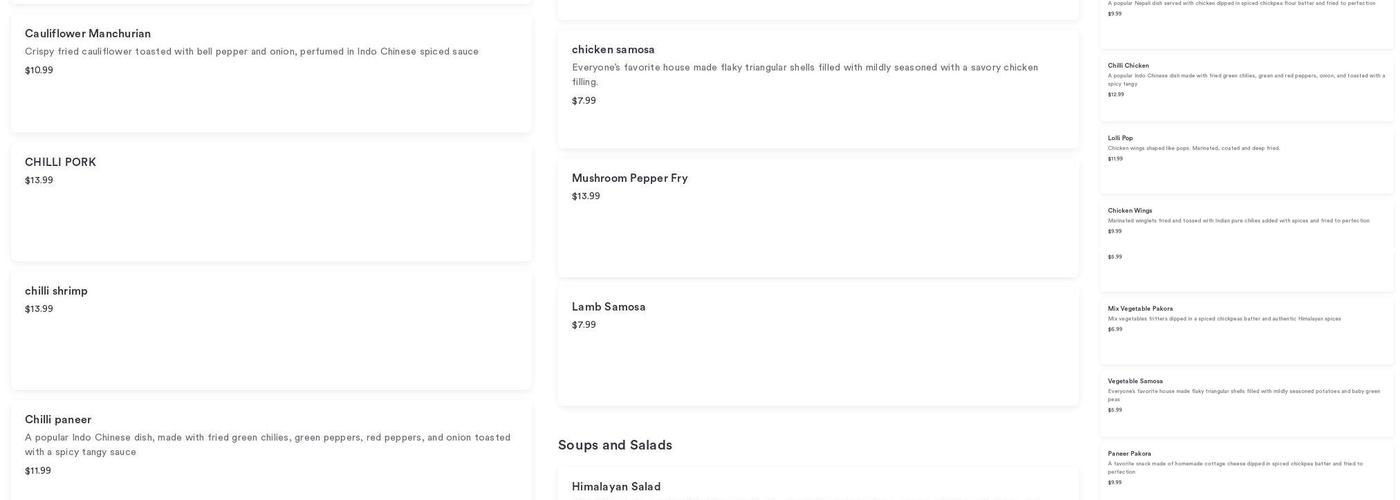Click the Mushroom Pepper Fry $13.99 price

point(586,197)
